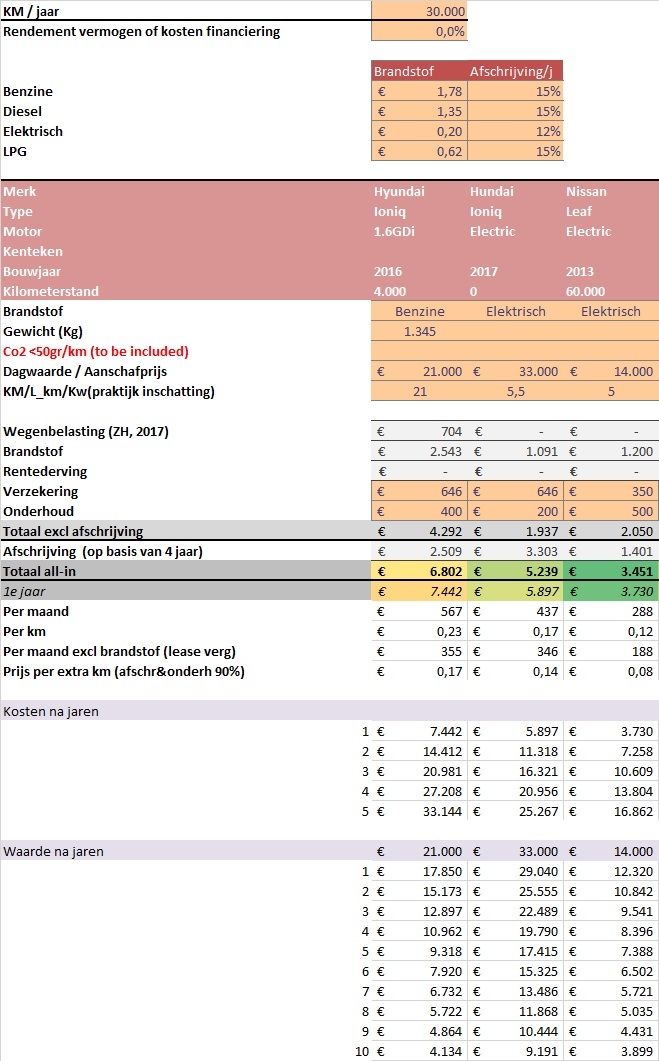Select Totaal excl afschrijving 4.292
The height and width of the screenshot is (1061, 659).
tap(419, 531)
